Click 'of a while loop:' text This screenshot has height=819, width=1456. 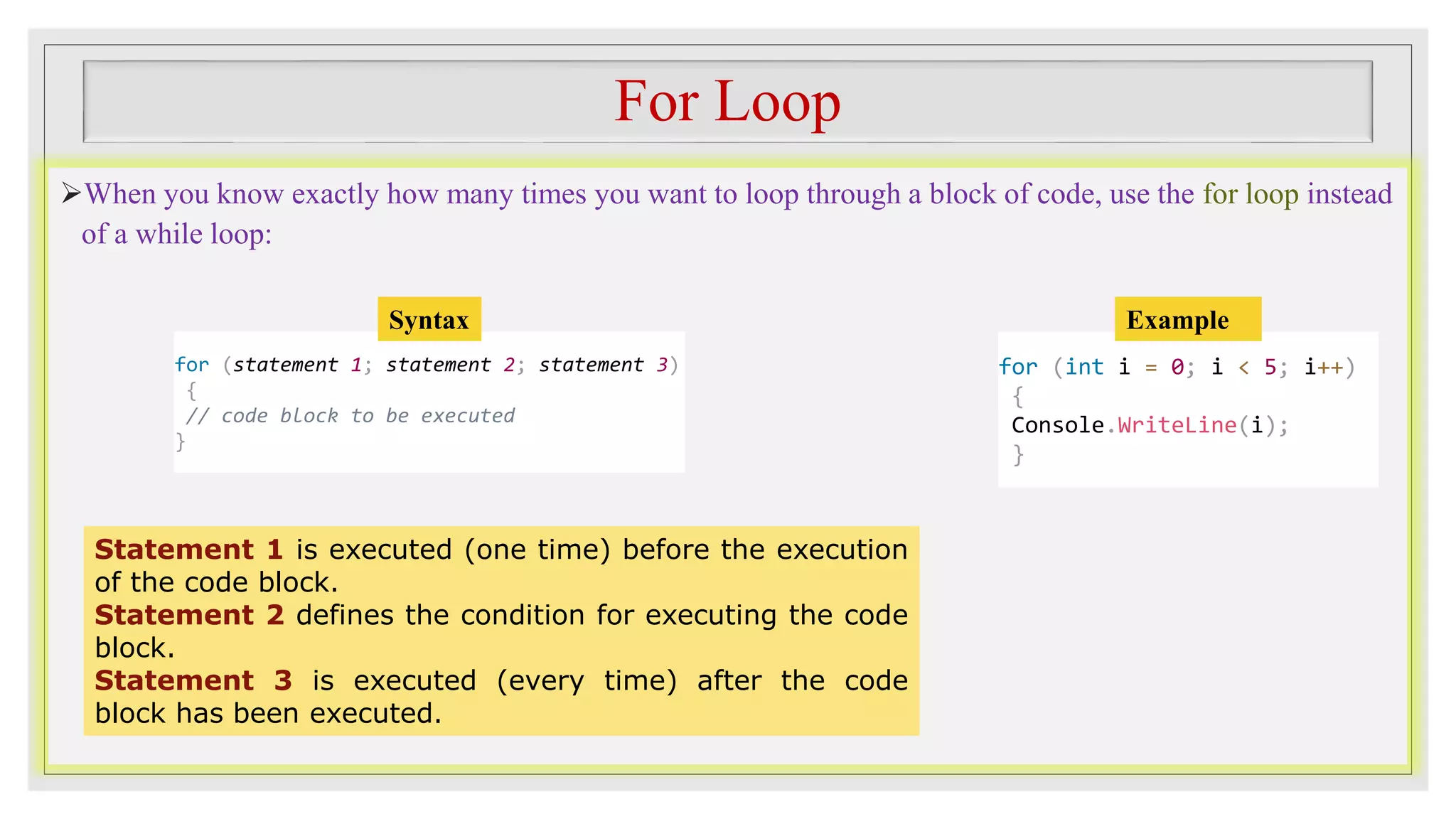176,234
